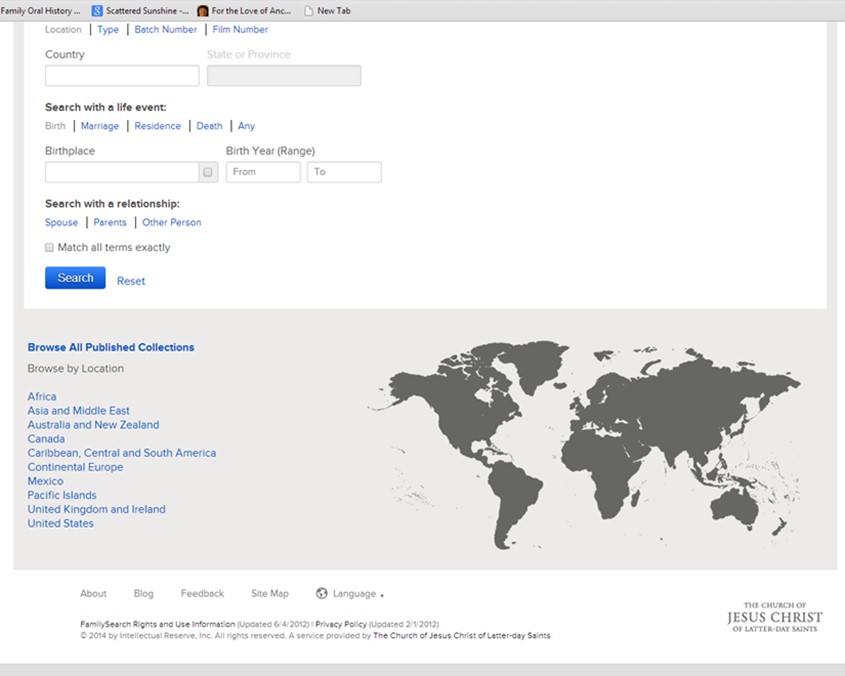The height and width of the screenshot is (676, 845).
Task: Browse Continental Europe collections
Action: tap(75, 467)
